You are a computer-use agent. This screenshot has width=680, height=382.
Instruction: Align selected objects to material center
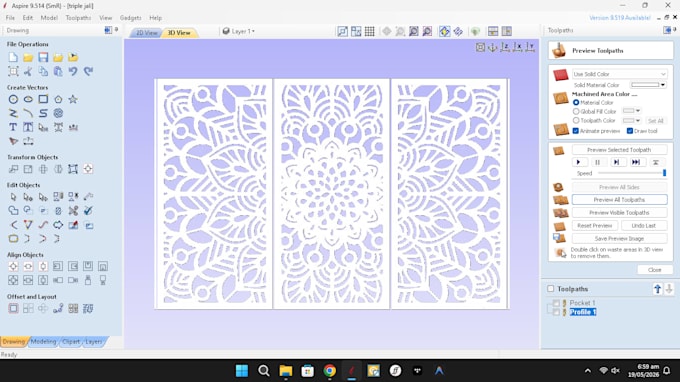point(13,266)
